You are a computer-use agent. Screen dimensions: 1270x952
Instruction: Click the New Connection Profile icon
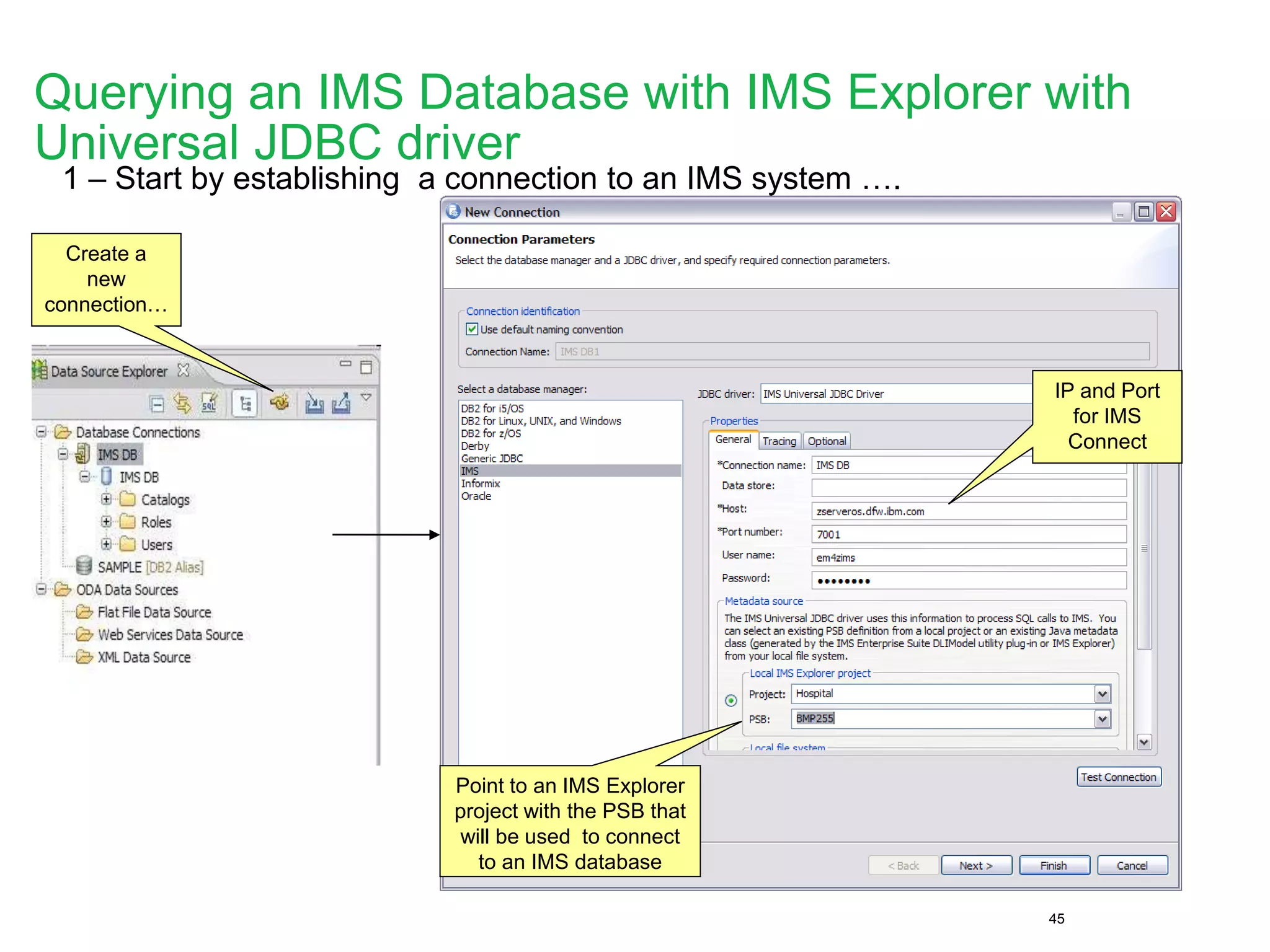(x=280, y=402)
